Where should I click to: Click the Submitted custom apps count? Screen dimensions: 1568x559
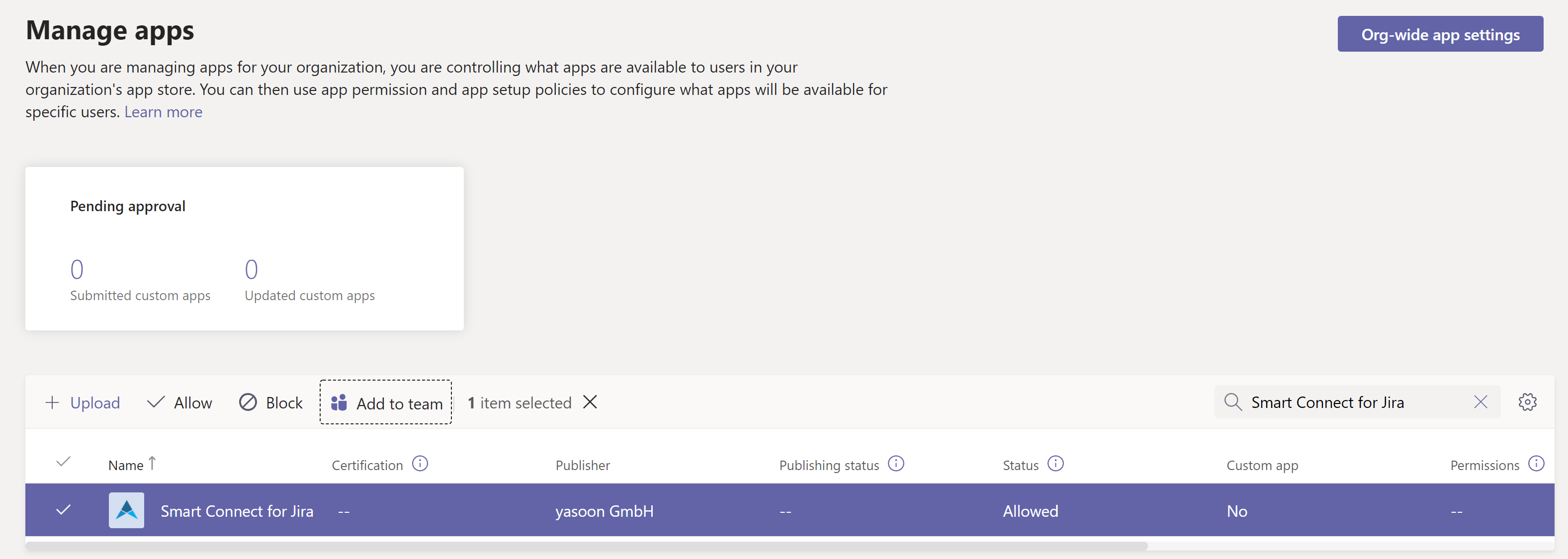pos(77,269)
